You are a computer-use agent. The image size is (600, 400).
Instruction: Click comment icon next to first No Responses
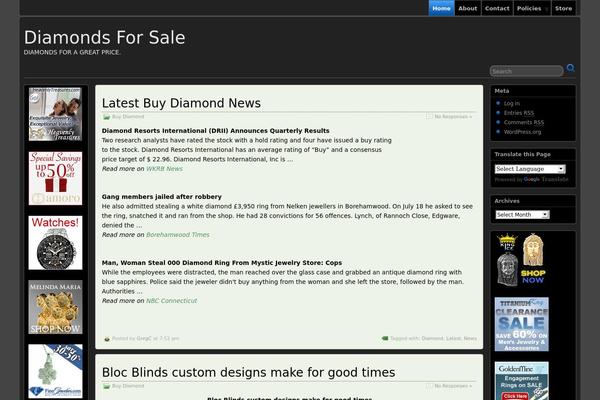429,116
